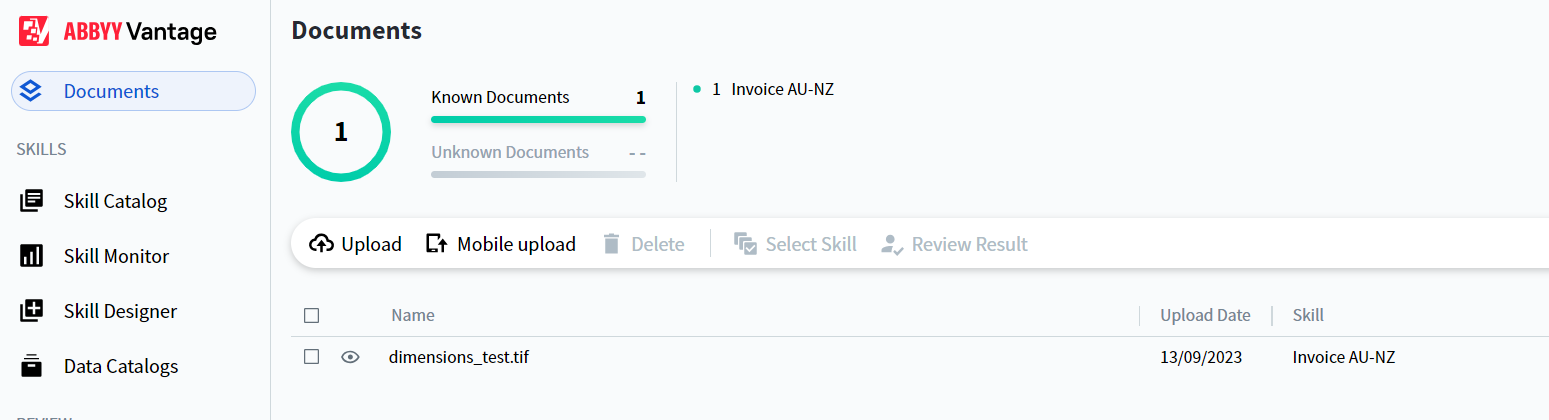
Task: Open the Skill Monitor chart icon
Action: pyautogui.click(x=31, y=256)
